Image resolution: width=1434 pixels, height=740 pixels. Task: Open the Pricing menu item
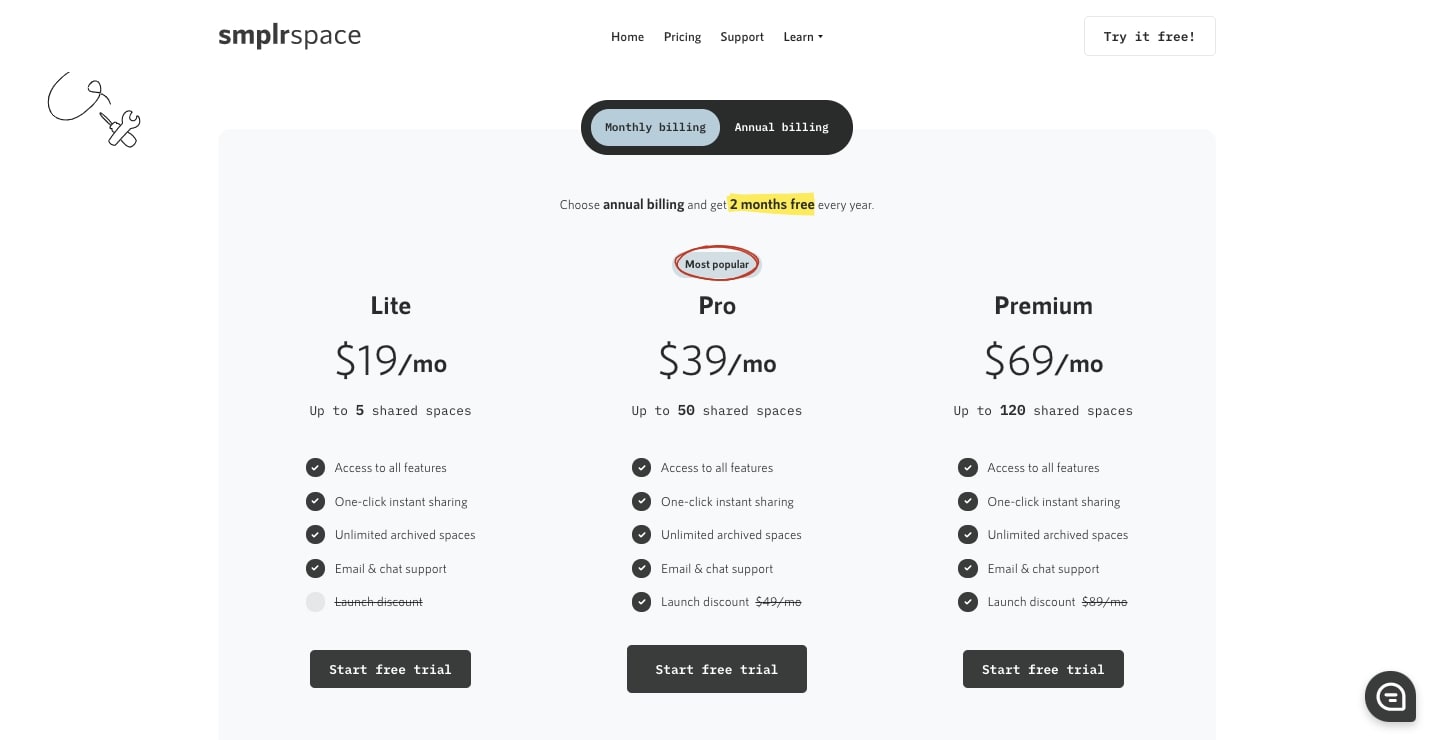click(682, 37)
